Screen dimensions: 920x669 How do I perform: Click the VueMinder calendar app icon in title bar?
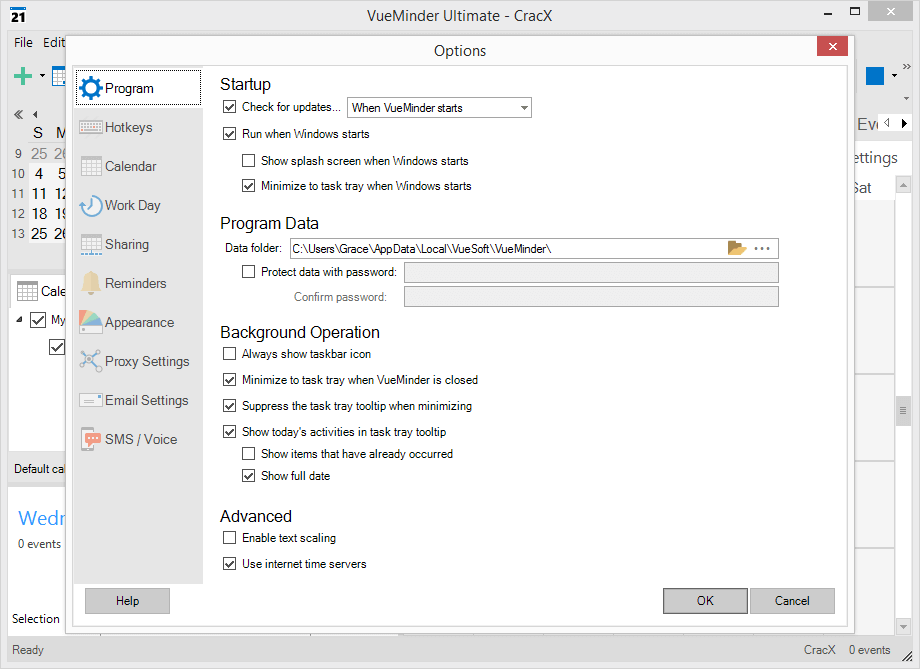tap(18, 15)
